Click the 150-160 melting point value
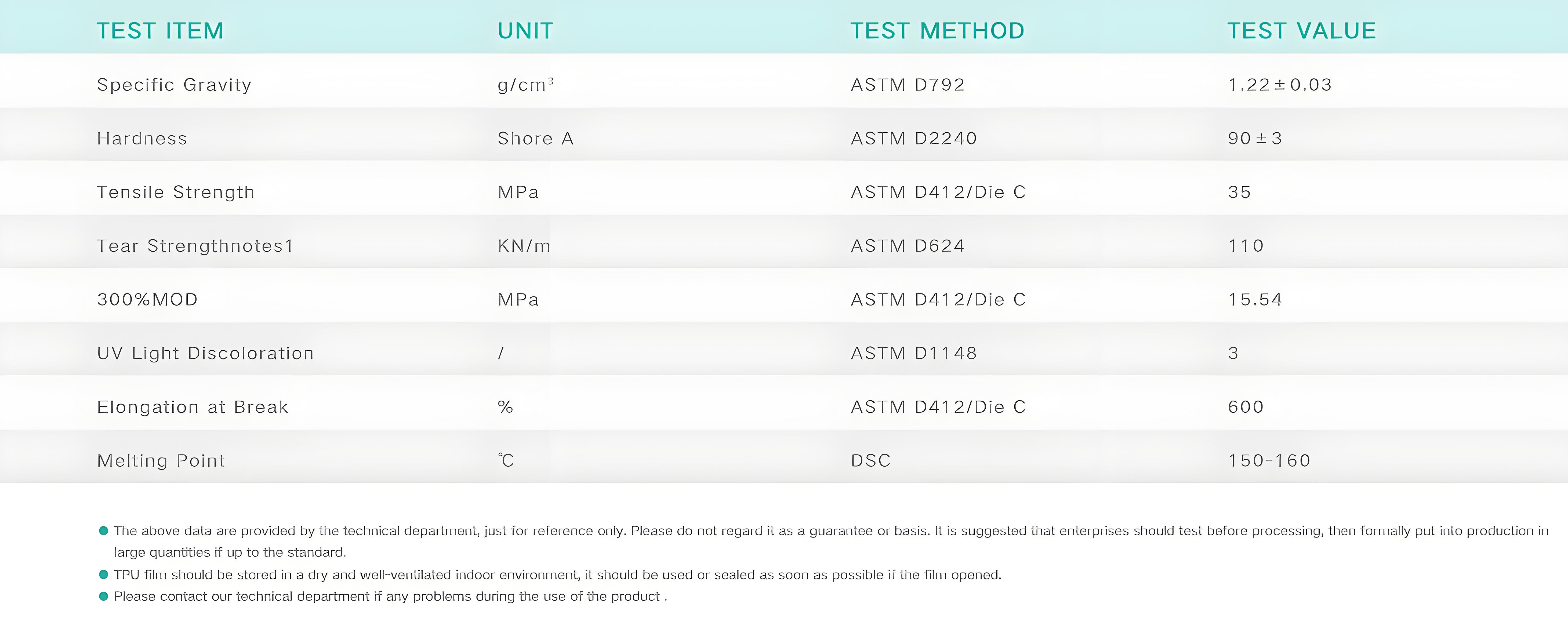 point(1269,461)
